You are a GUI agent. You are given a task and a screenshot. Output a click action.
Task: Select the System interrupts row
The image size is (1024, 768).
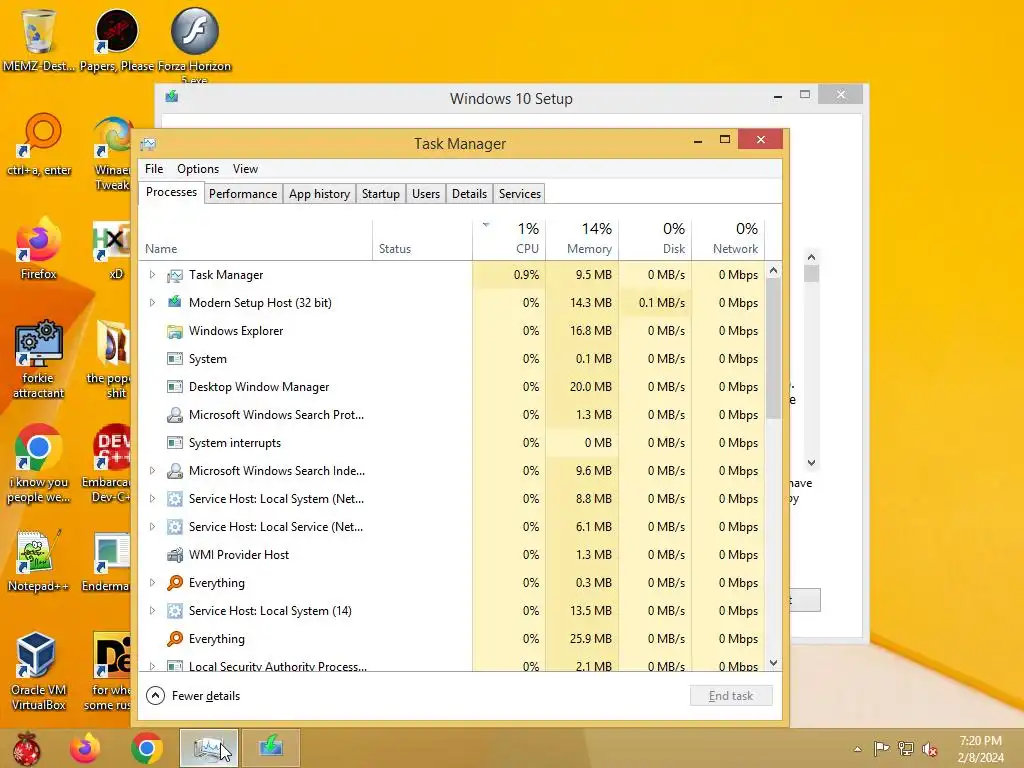click(x=451, y=443)
